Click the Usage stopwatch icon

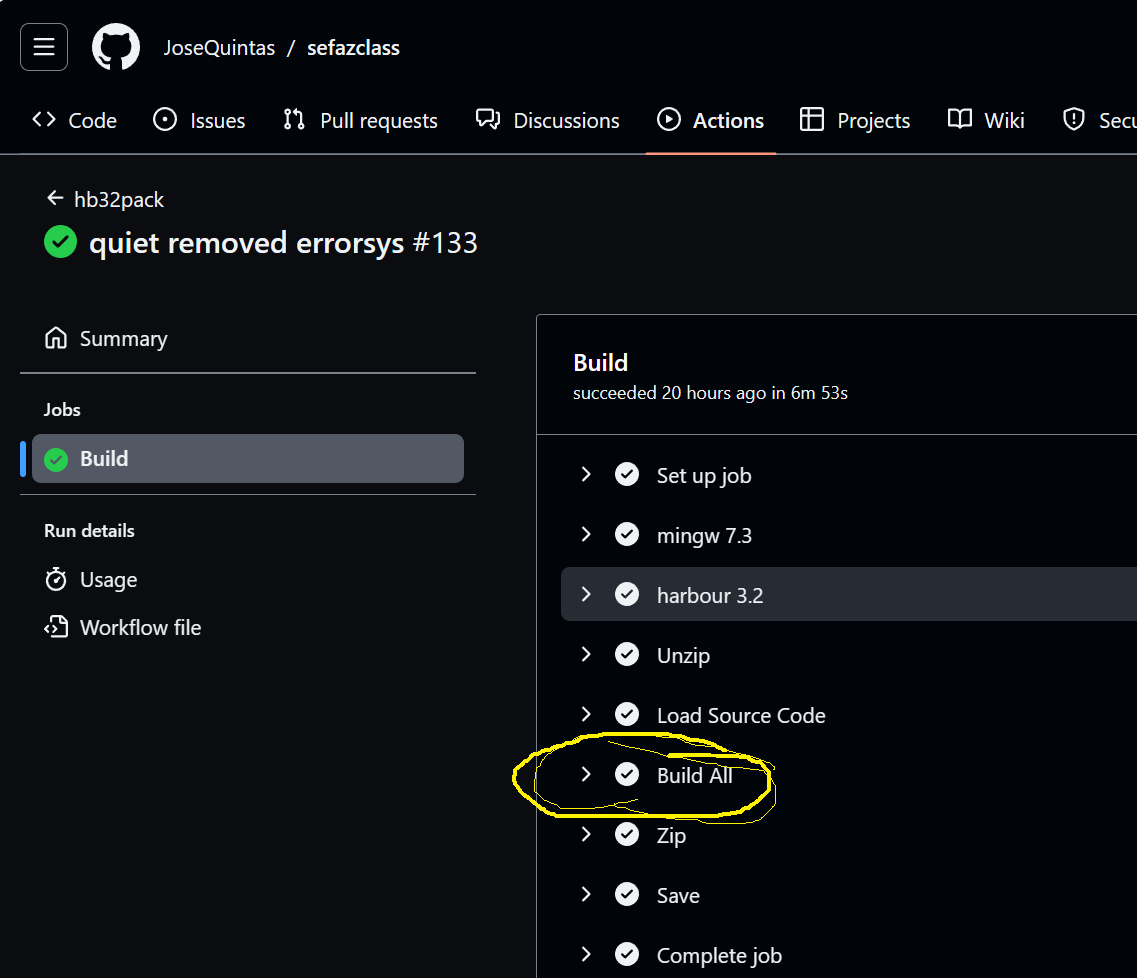[56, 580]
